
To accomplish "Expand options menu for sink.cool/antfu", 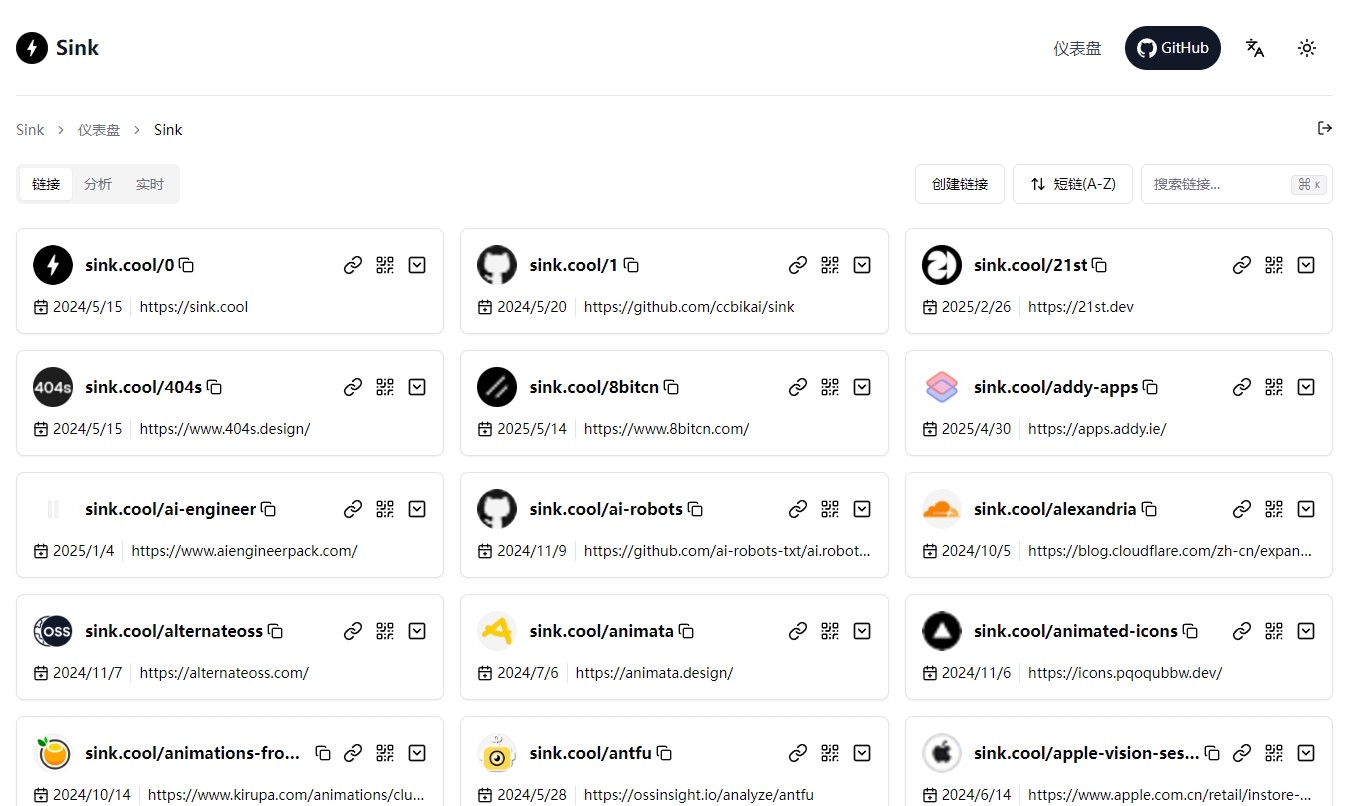I will point(862,753).
